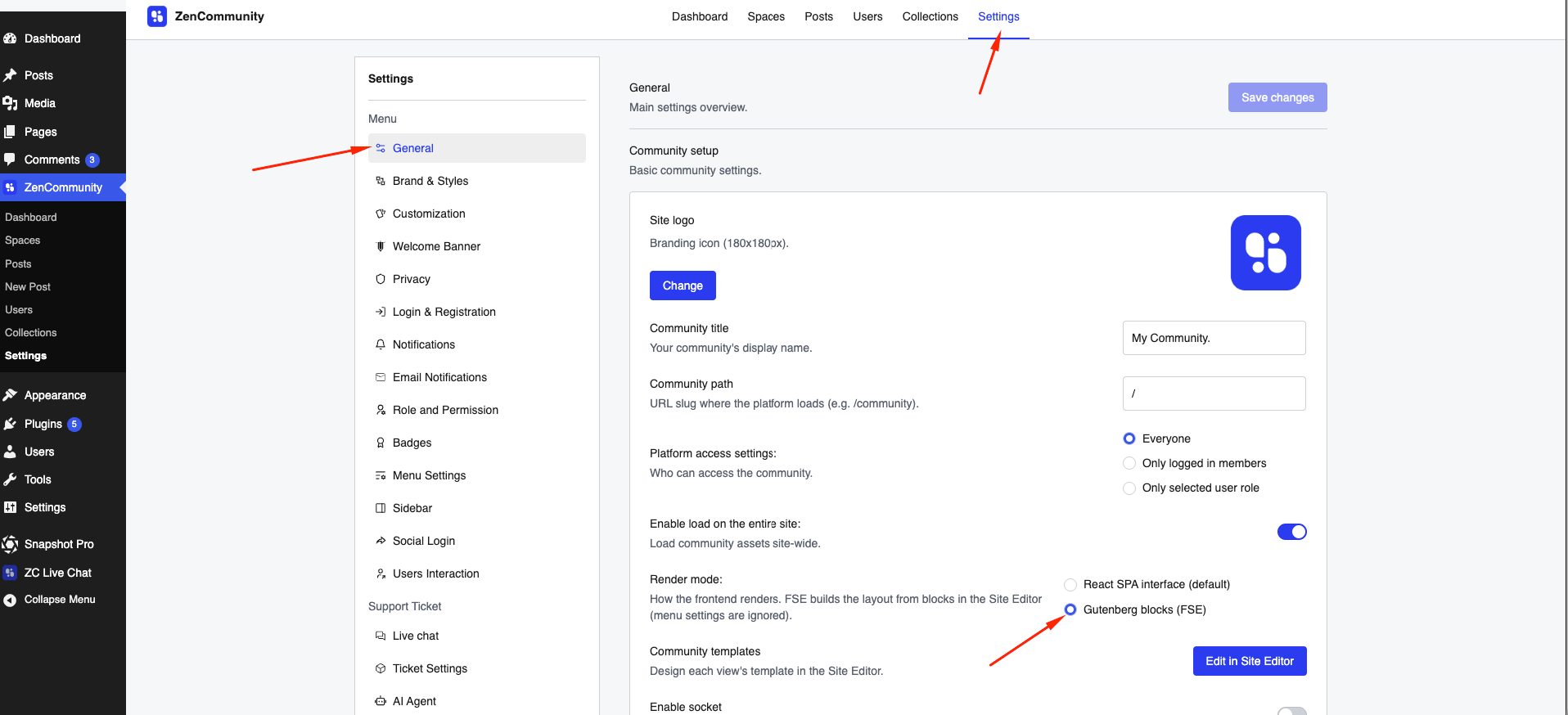Click the Menu Settings icon
Viewport: 1568px width, 715px height.
coord(381,475)
